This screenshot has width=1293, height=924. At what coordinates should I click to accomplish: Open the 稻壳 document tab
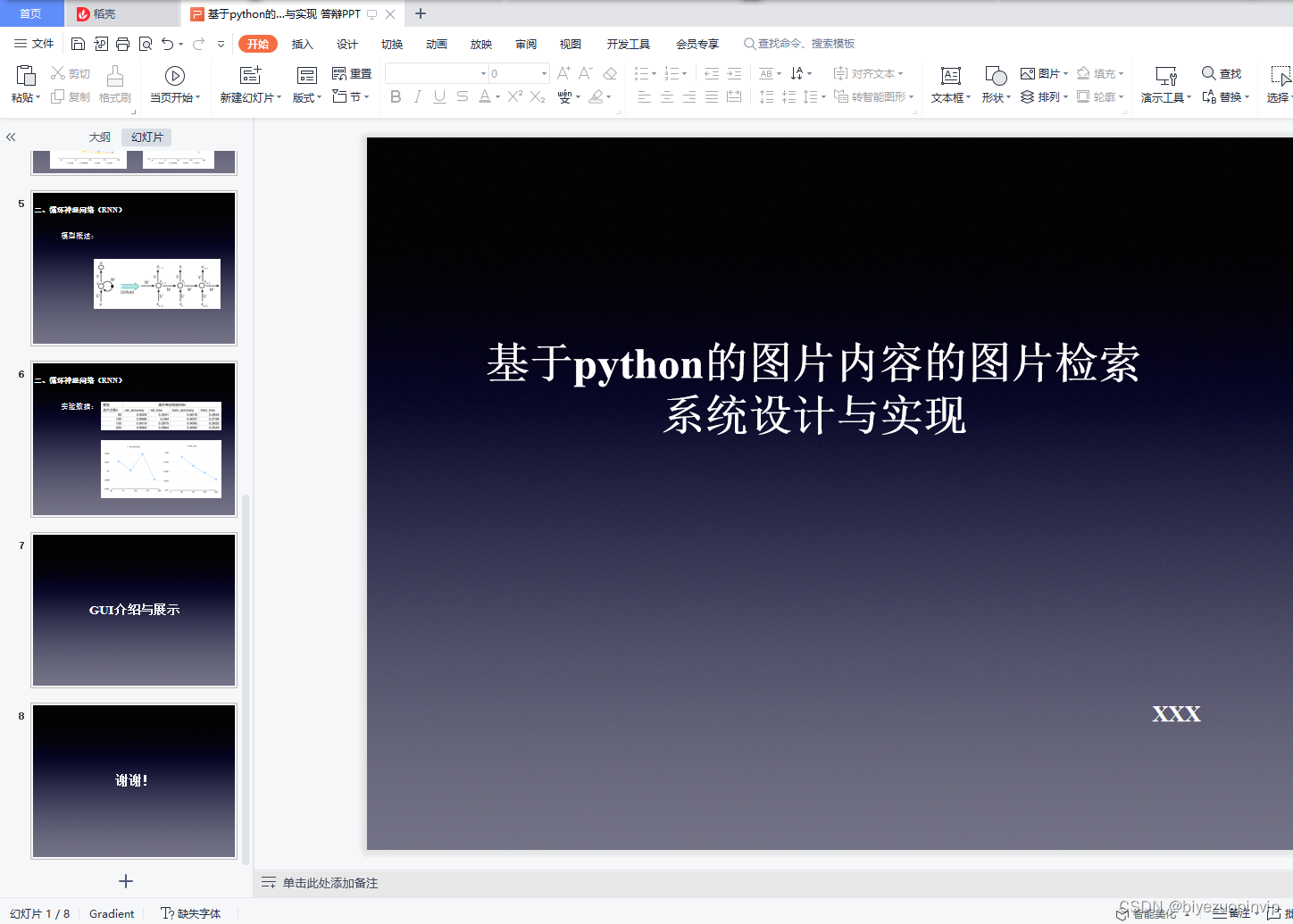coord(121,13)
